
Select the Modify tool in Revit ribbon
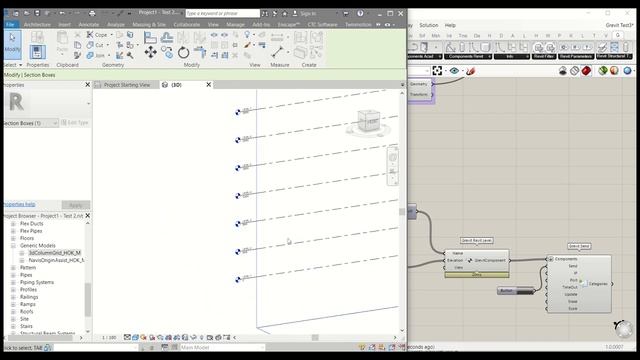click(x=12, y=44)
